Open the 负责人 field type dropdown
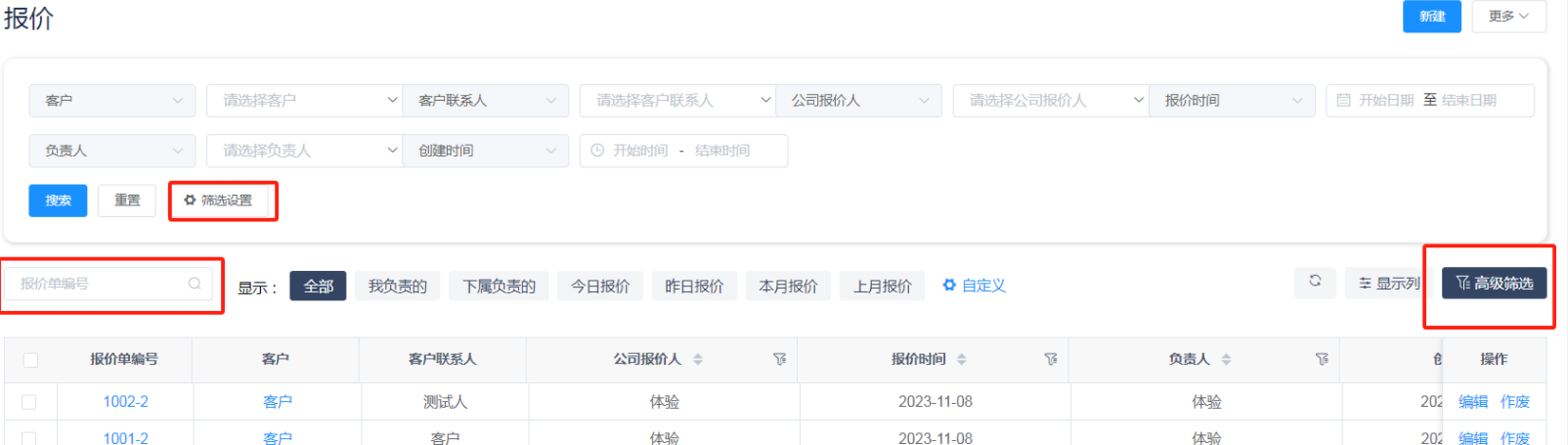This screenshot has height=445, width=1568. (x=112, y=151)
